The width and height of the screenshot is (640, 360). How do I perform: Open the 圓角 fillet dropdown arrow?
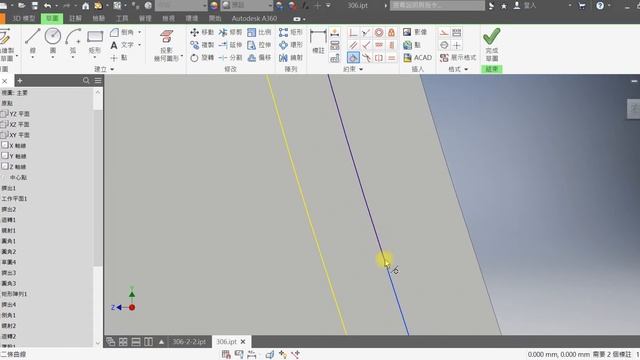tap(140, 32)
